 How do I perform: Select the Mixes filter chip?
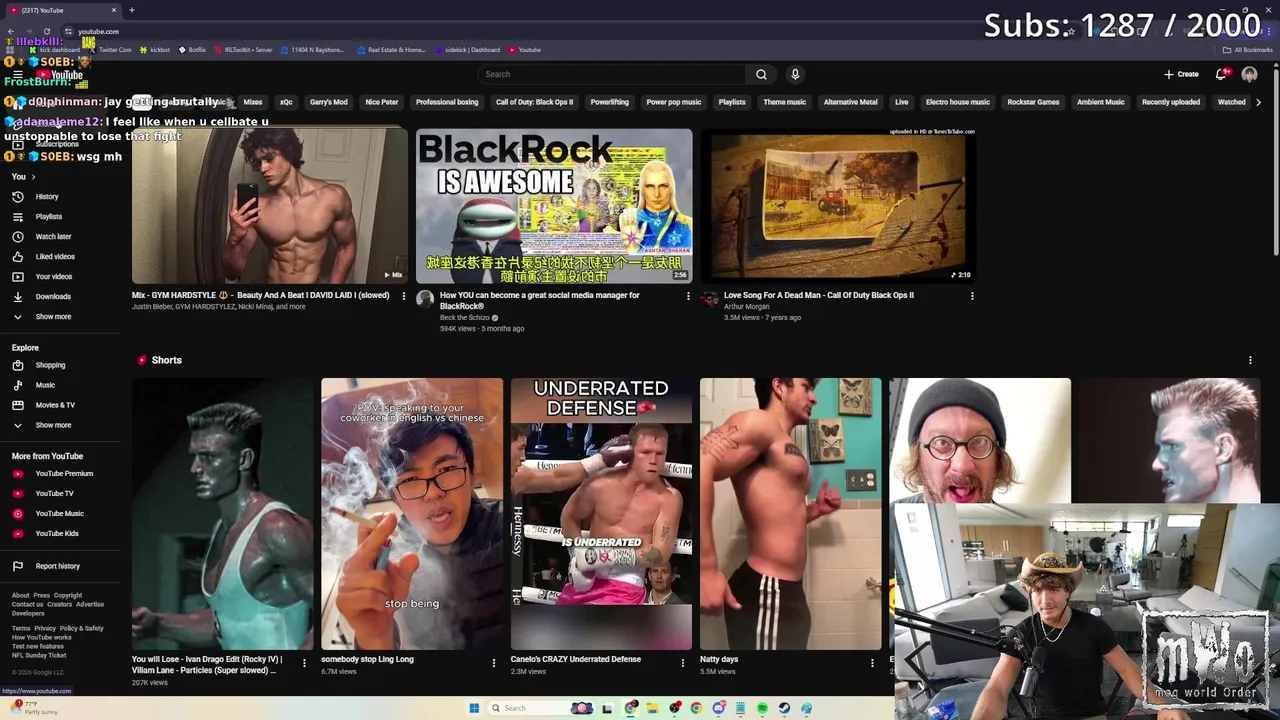[x=253, y=102]
